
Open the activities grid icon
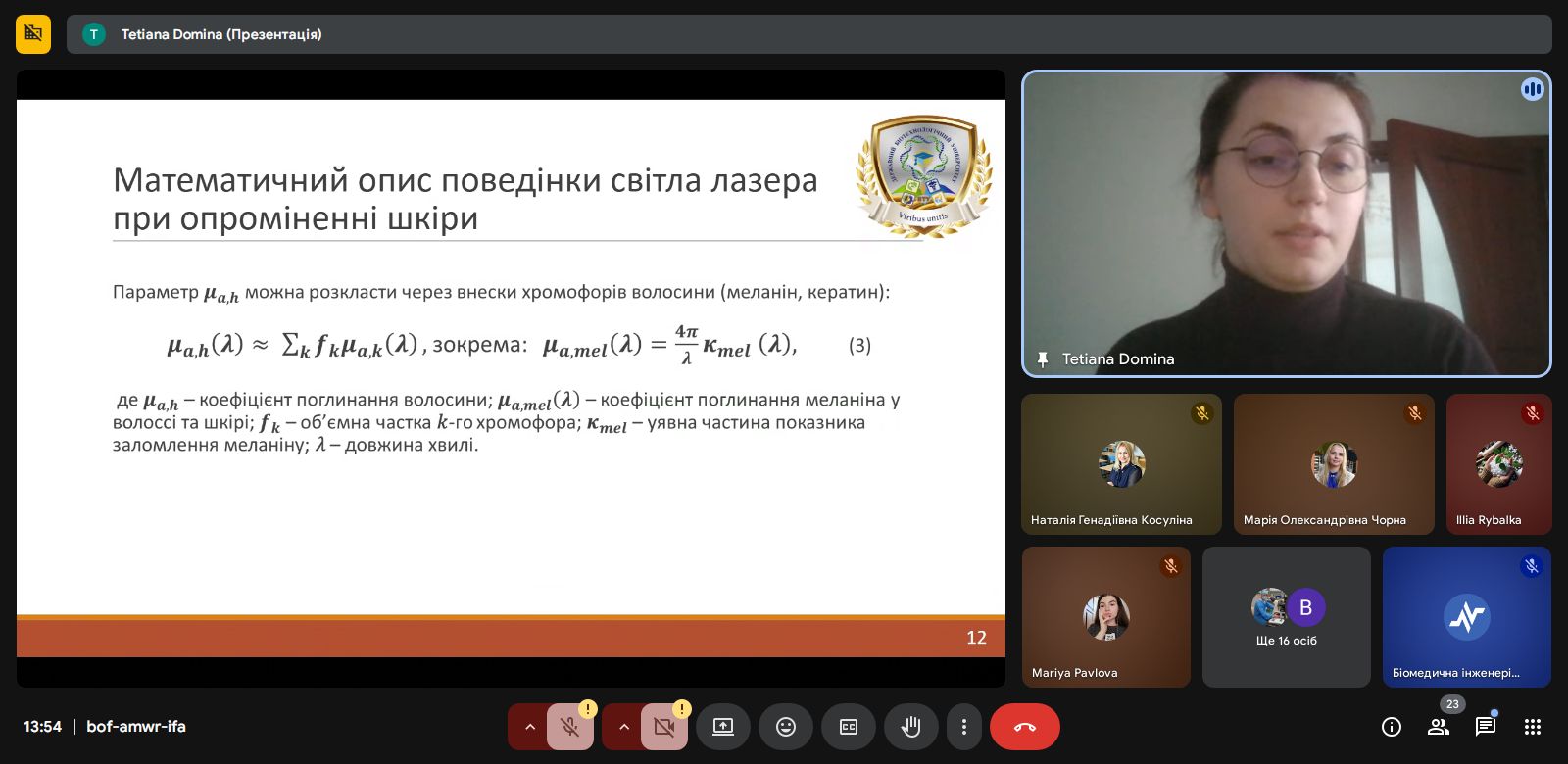[1533, 727]
